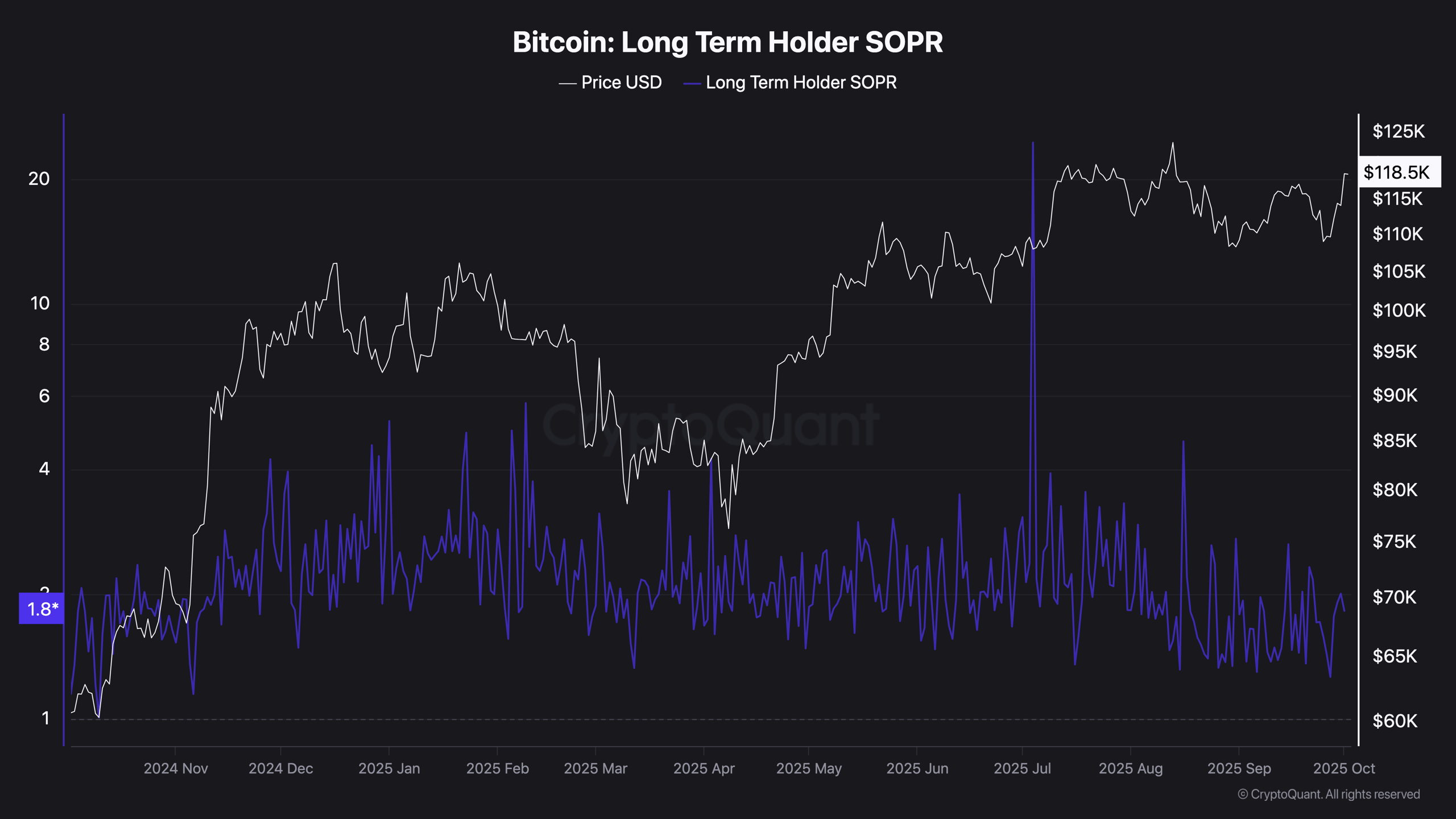Image resolution: width=1456 pixels, height=819 pixels.
Task: Click the purple SOPR legend line marker
Action: pyautogui.click(x=692, y=84)
